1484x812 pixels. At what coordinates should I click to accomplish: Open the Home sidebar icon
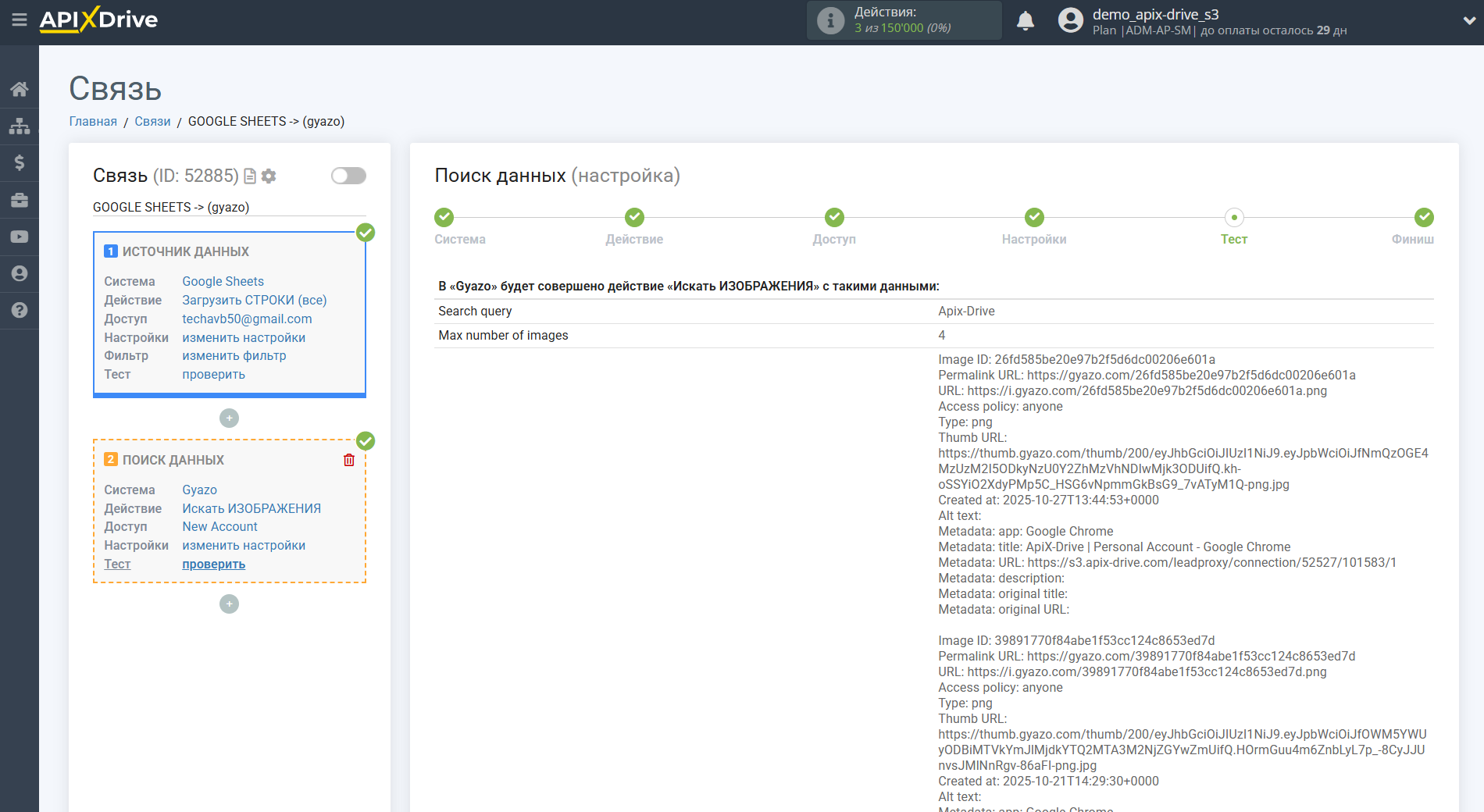pos(20,89)
